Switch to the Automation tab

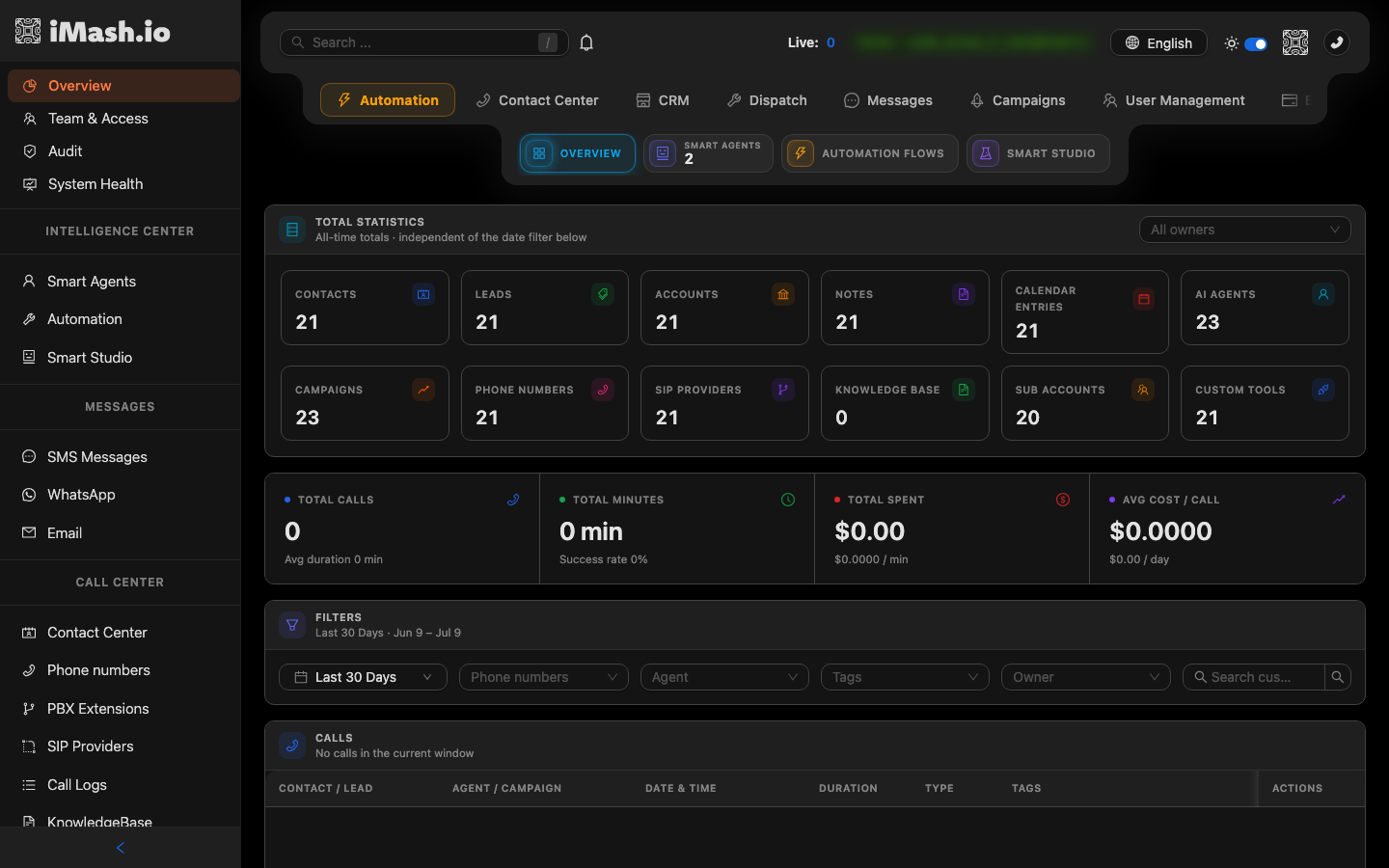click(388, 100)
